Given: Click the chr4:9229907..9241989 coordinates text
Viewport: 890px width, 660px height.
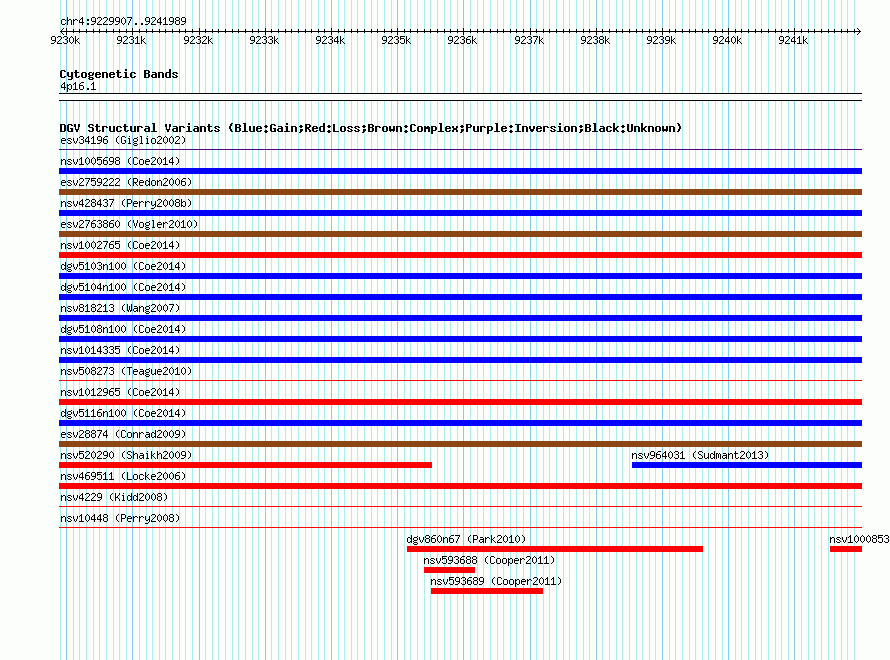Looking at the screenshot, I should tap(123, 21).
